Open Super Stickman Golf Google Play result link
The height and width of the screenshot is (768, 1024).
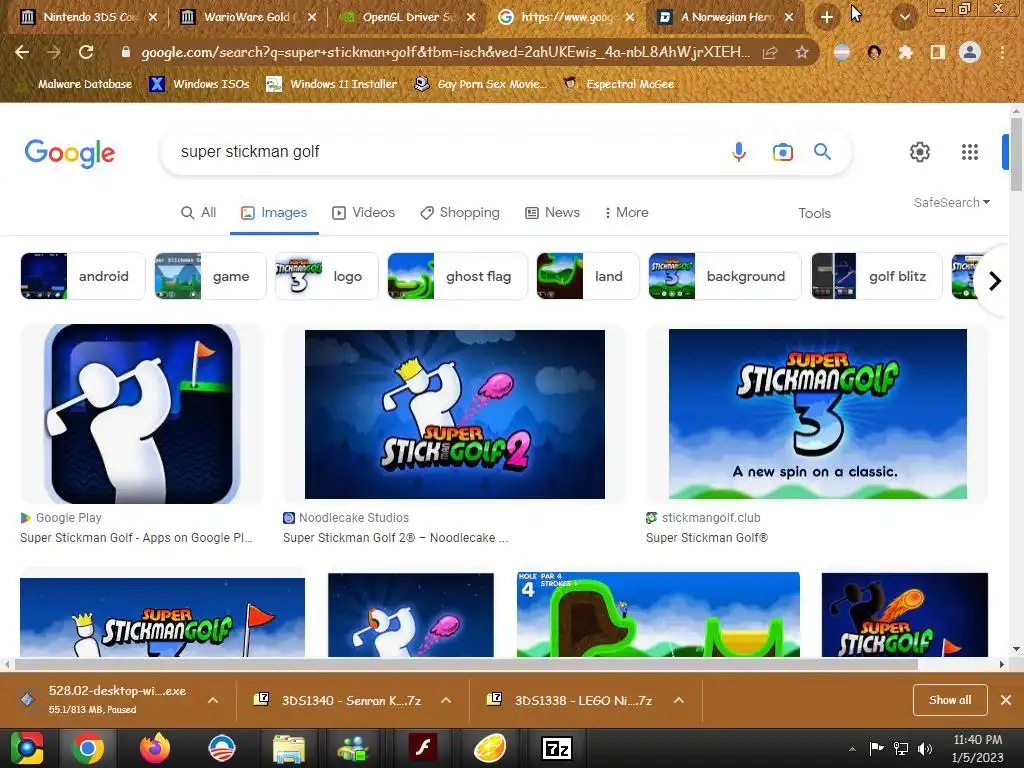tap(136, 537)
